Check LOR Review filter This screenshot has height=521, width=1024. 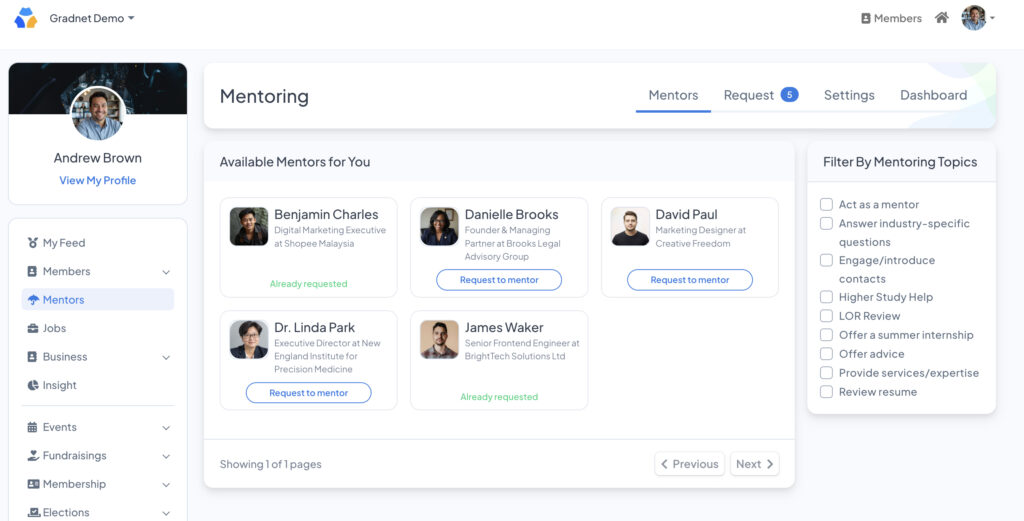826,316
